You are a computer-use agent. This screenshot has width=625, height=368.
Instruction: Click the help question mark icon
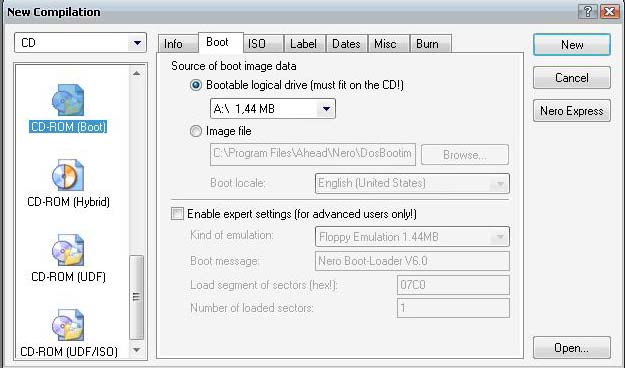[x=588, y=12]
